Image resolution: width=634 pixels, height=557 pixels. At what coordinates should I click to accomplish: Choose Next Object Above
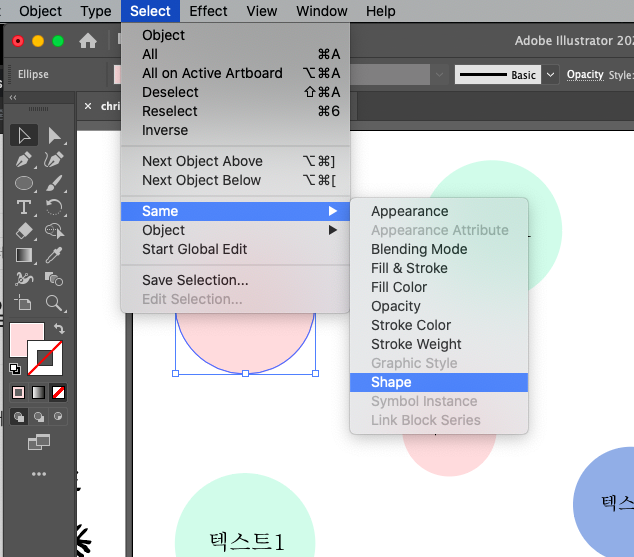click(x=235, y=161)
